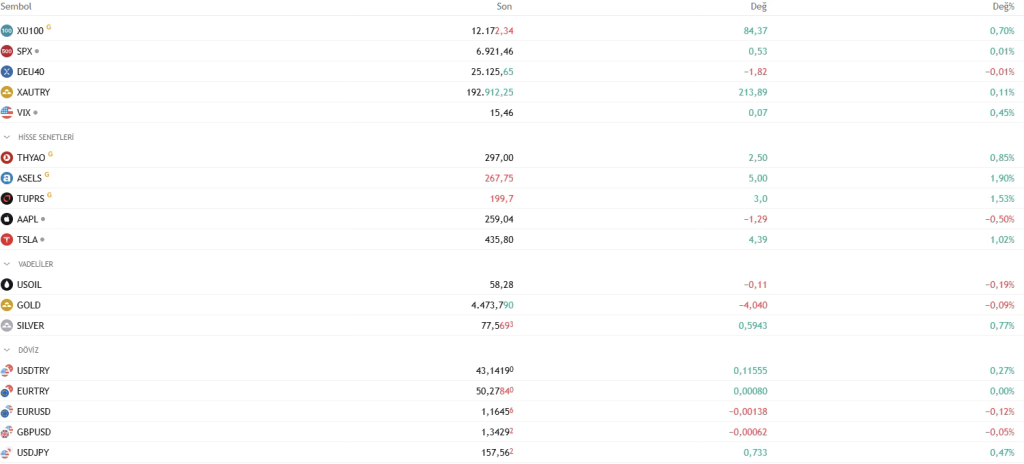This screenshot has width=1024, height=464.
Task: Collapse the HİSSE SENETLERİ section
Action: [7, 137]
